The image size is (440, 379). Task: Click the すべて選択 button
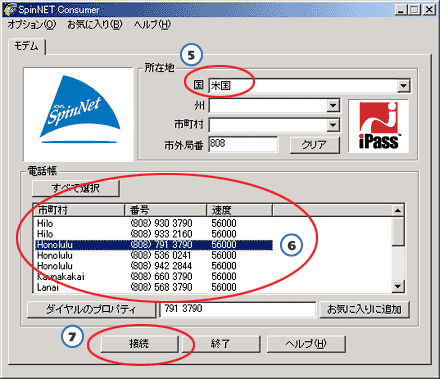point(76,188)
